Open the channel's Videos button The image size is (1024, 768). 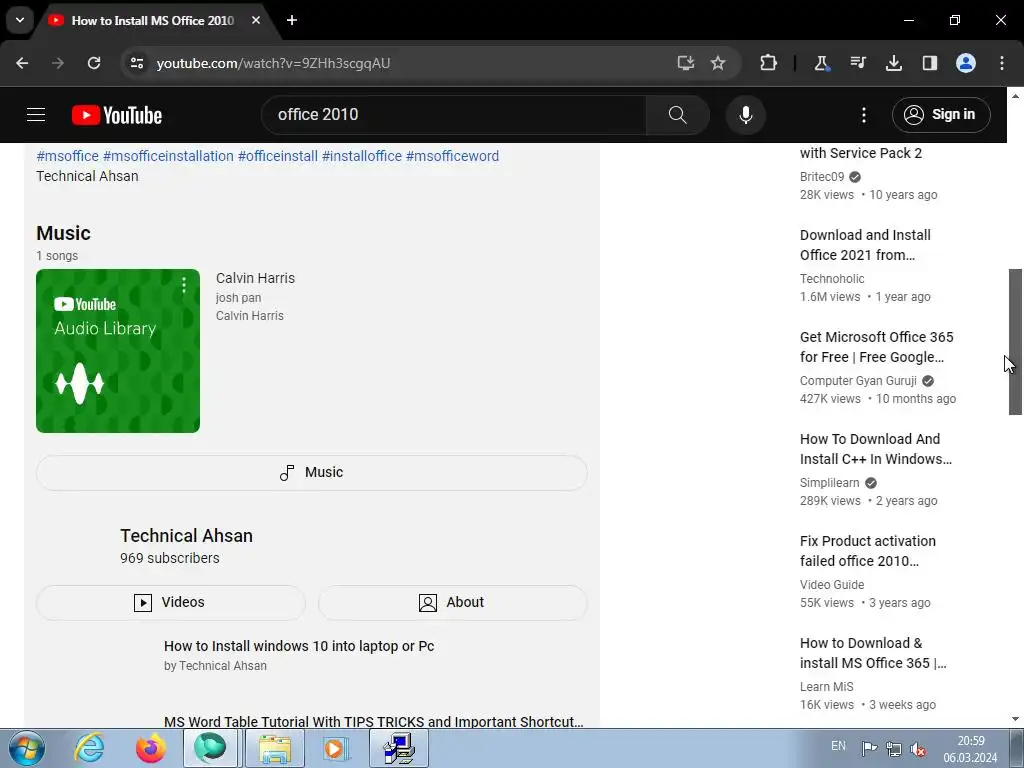tap(170, 602)
